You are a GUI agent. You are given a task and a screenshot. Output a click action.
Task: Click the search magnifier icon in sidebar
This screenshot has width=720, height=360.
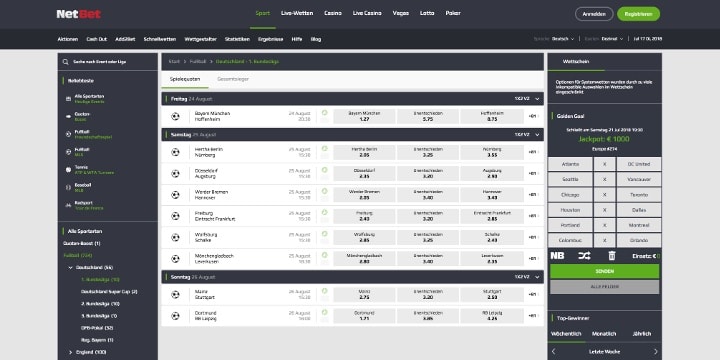pos(66,62)
